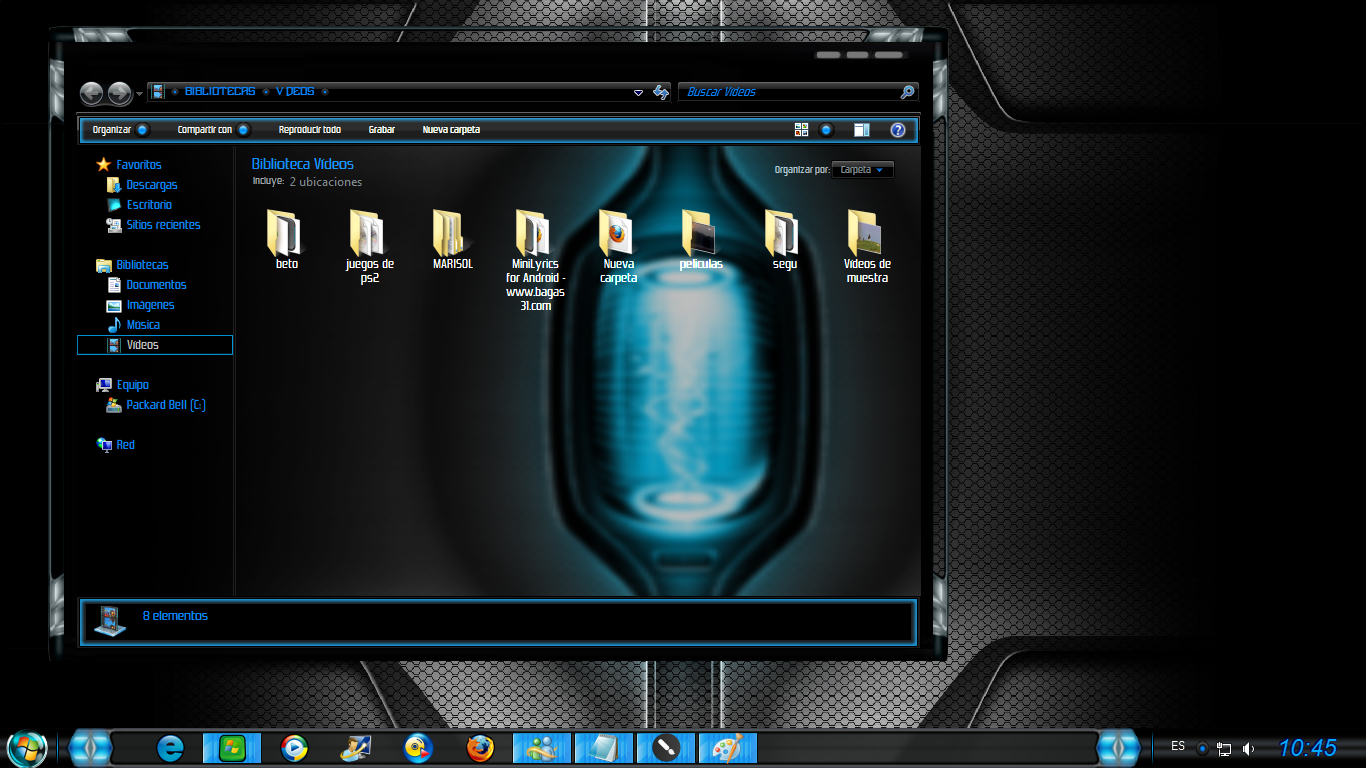Open the volume control in the system tray

(1248, 748)
